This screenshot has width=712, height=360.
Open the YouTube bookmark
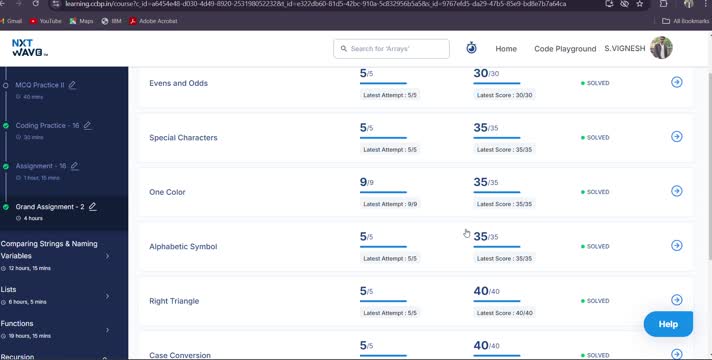[45, 21]
